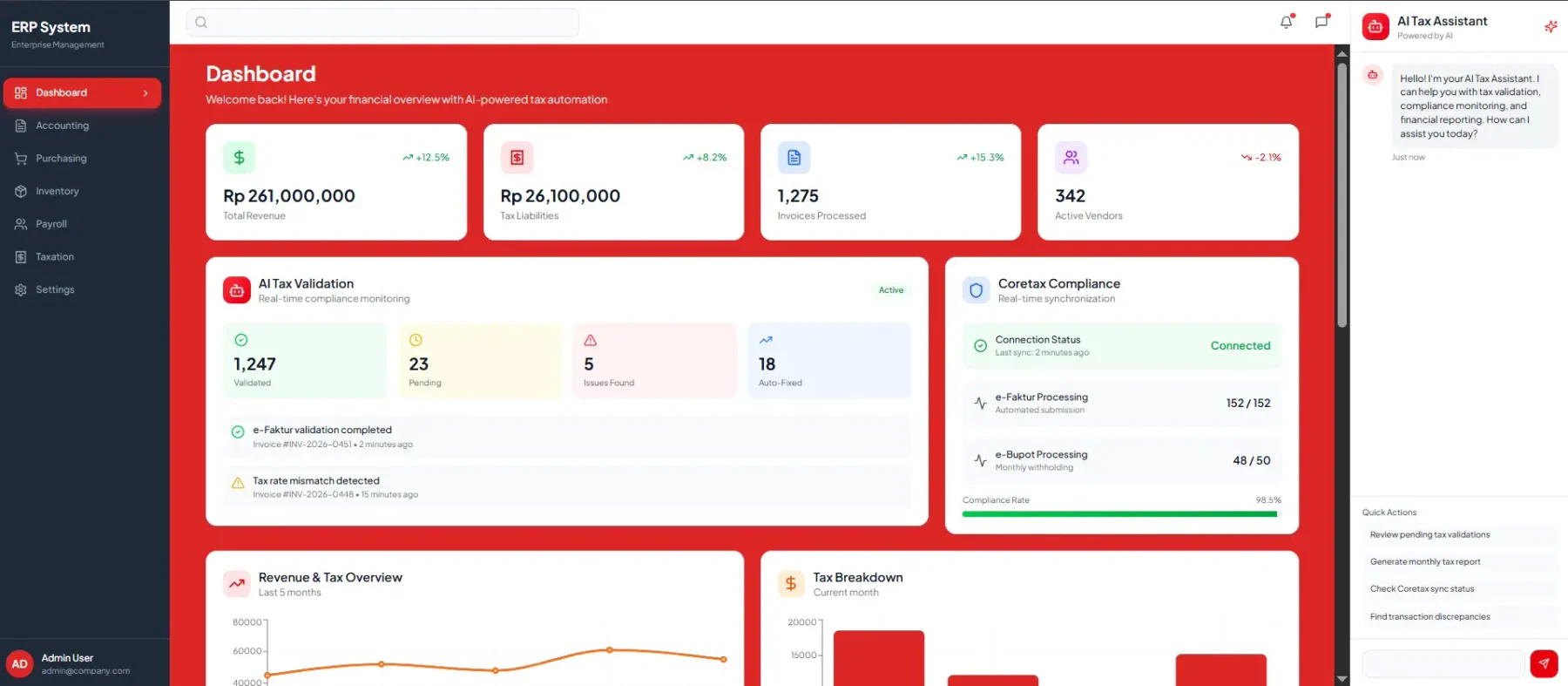
Task: Click the warning icon on tax mismatch alert
Action: point(238,483)
